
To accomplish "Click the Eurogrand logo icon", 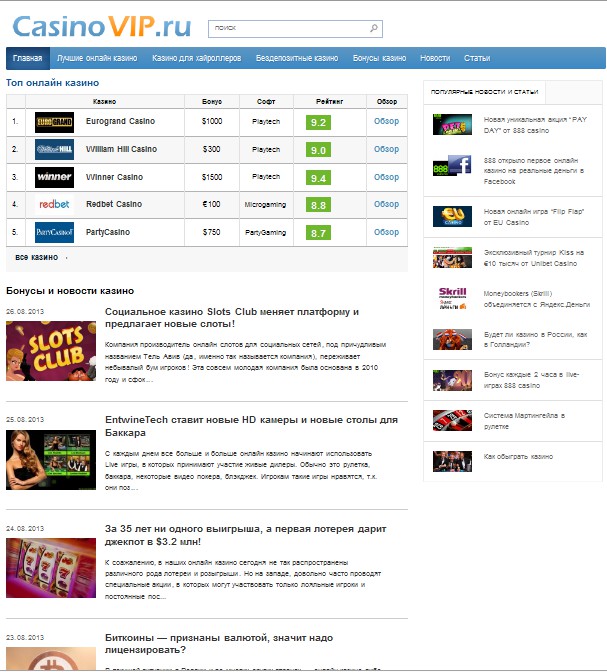I will (54, 123).
